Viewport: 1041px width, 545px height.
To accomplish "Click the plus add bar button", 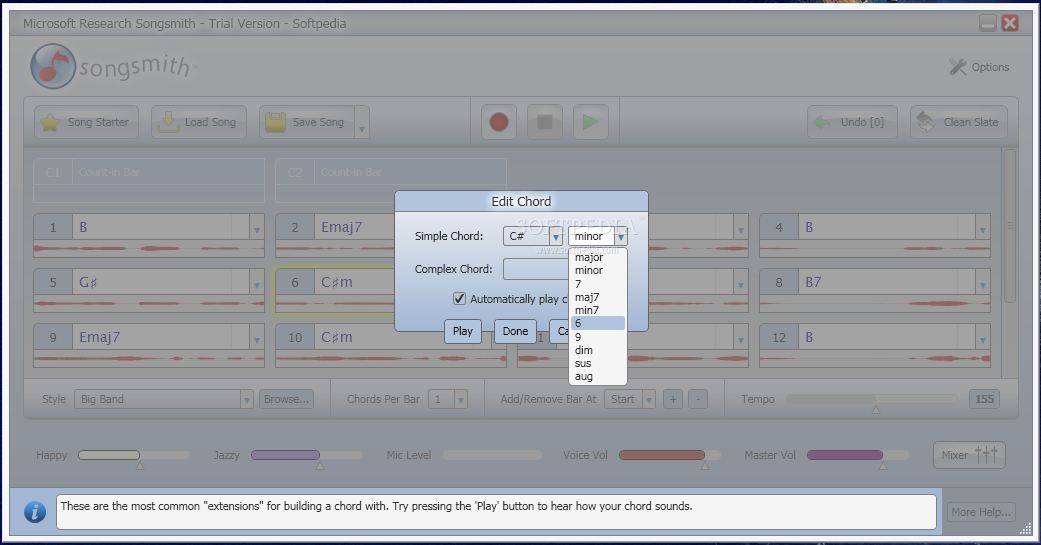I will click(673, 399).
